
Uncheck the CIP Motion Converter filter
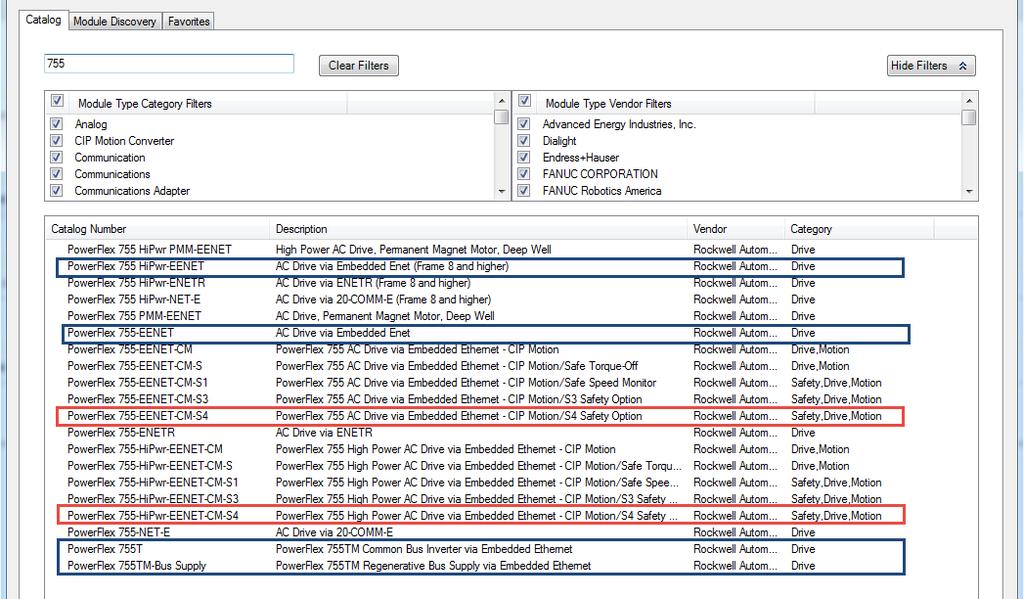[57, 140]
